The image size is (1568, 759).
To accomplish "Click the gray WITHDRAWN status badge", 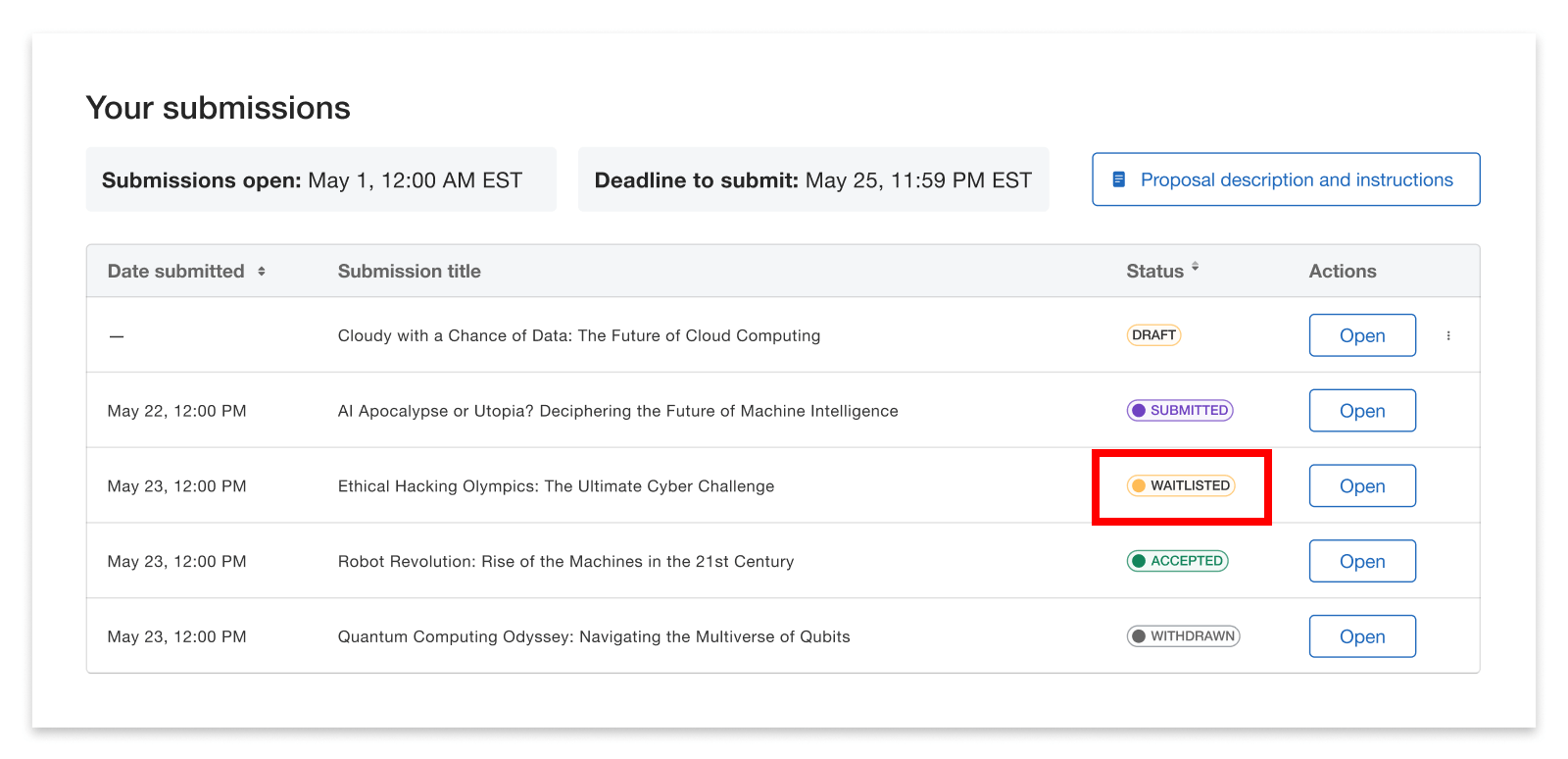I will point(1183,636).
